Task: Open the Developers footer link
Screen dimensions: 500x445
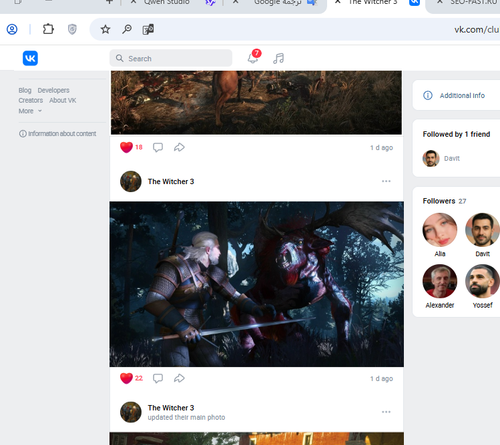Action: click(53, 90)
